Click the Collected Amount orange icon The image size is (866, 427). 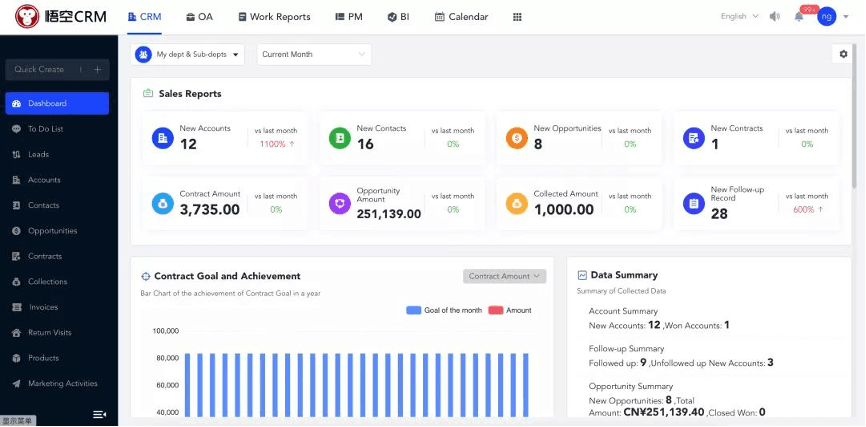click(517, 204)
